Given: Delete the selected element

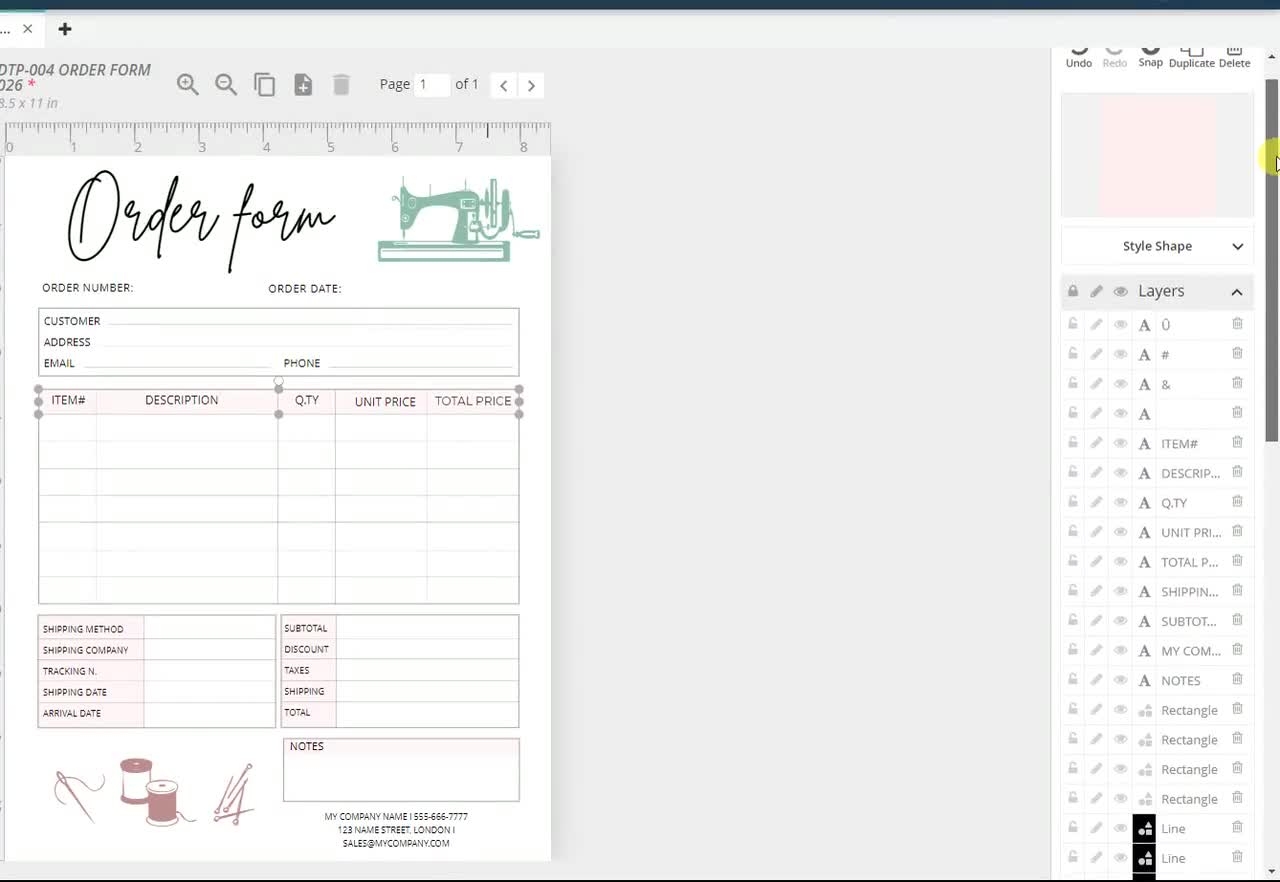Looking at the screenshot, I should point(1235,57).
